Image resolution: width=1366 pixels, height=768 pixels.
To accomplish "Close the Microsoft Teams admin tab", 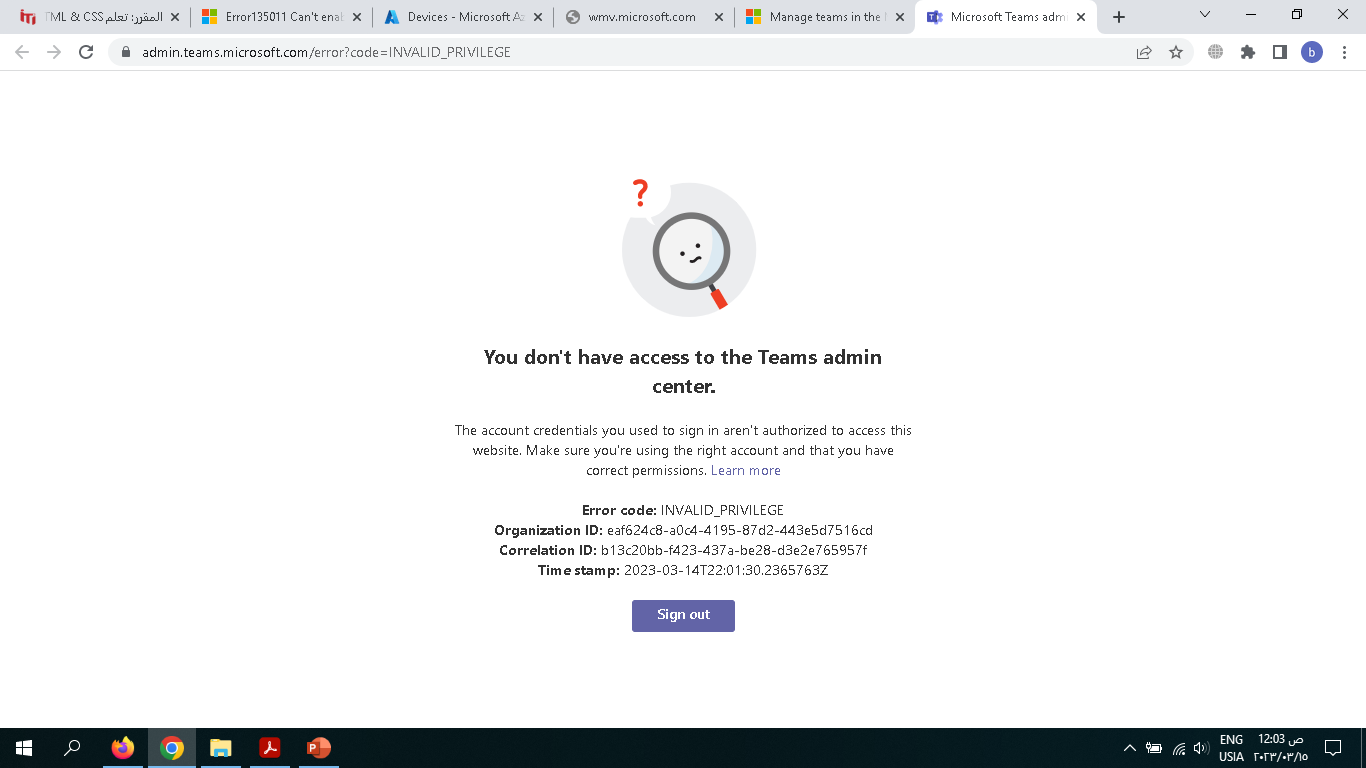I will (1081, 17).
